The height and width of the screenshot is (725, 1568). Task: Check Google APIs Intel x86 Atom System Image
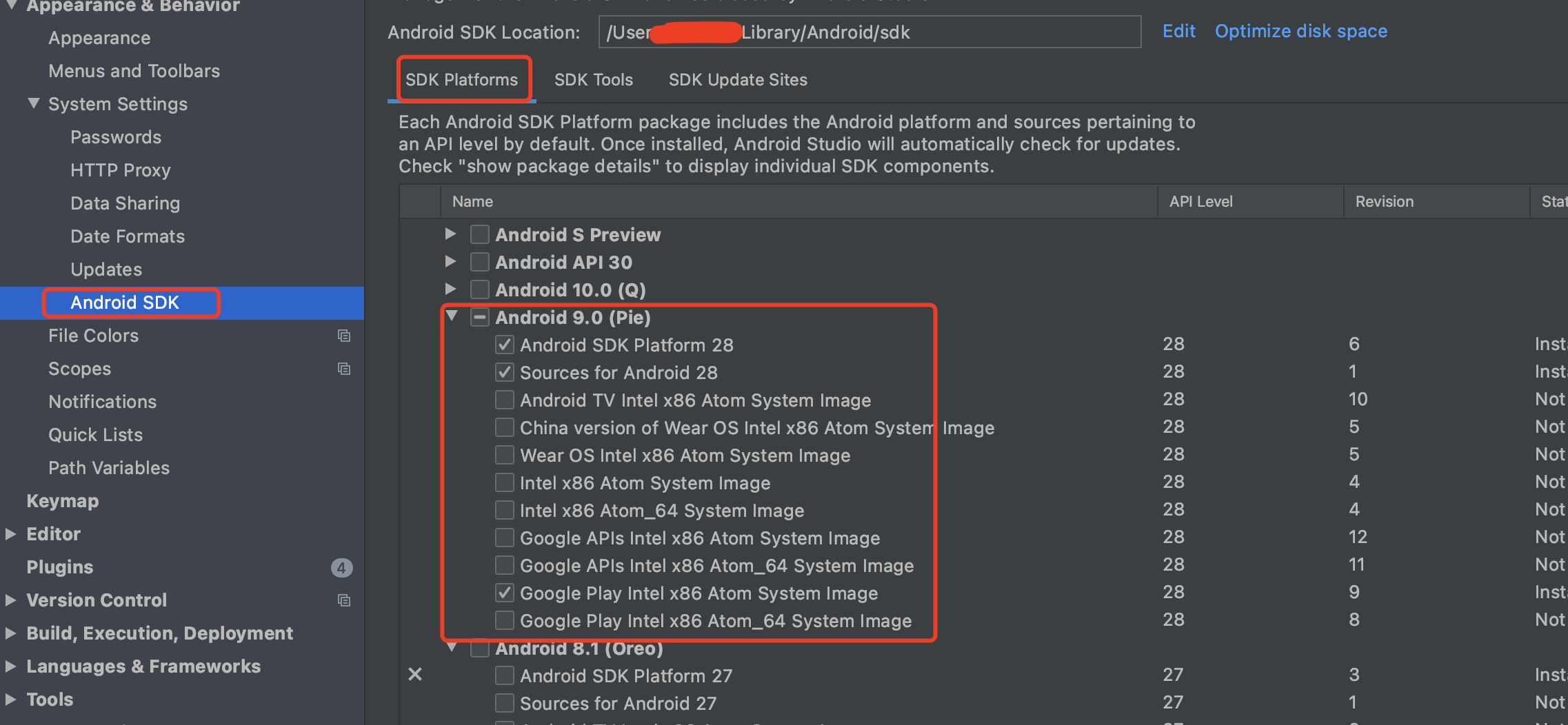(x=505, y=538)
